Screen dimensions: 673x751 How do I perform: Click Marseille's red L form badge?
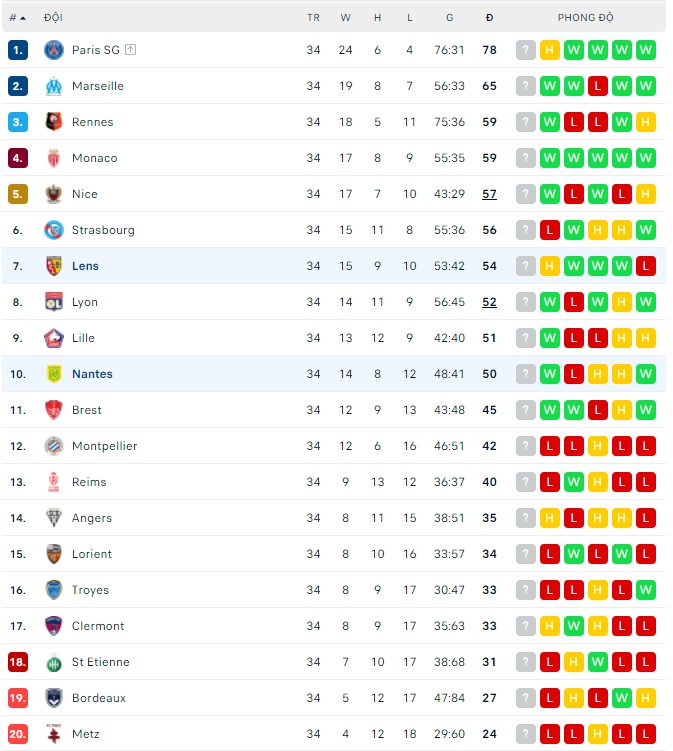[598, 86]
